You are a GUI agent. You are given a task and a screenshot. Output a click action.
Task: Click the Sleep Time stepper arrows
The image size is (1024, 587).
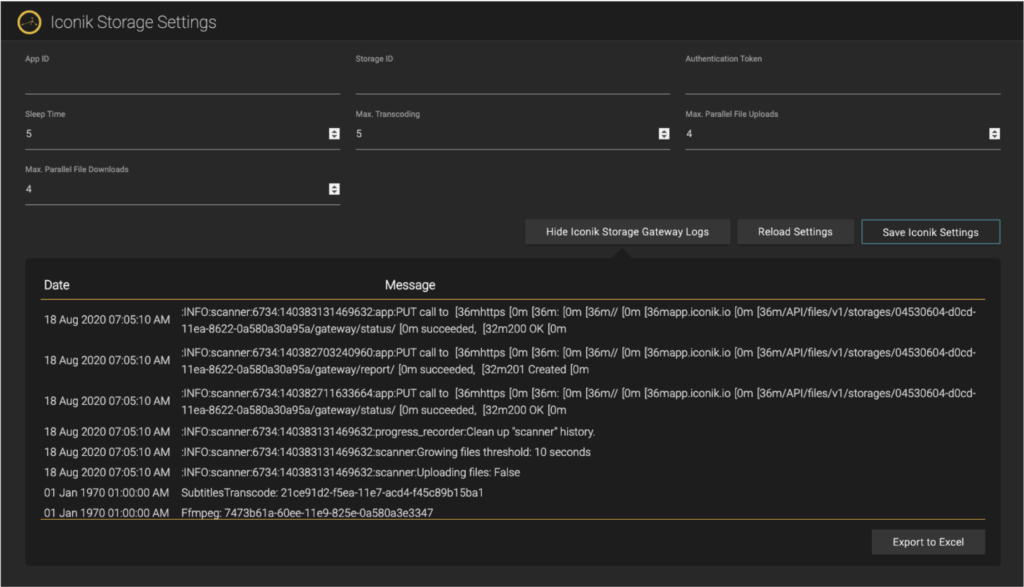[334, 134]
